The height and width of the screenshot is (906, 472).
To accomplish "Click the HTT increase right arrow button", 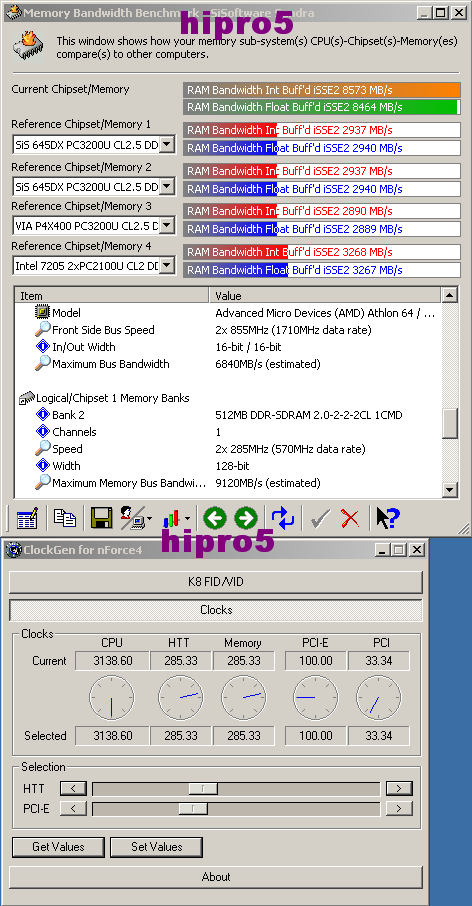I will [x=399, y=788].
